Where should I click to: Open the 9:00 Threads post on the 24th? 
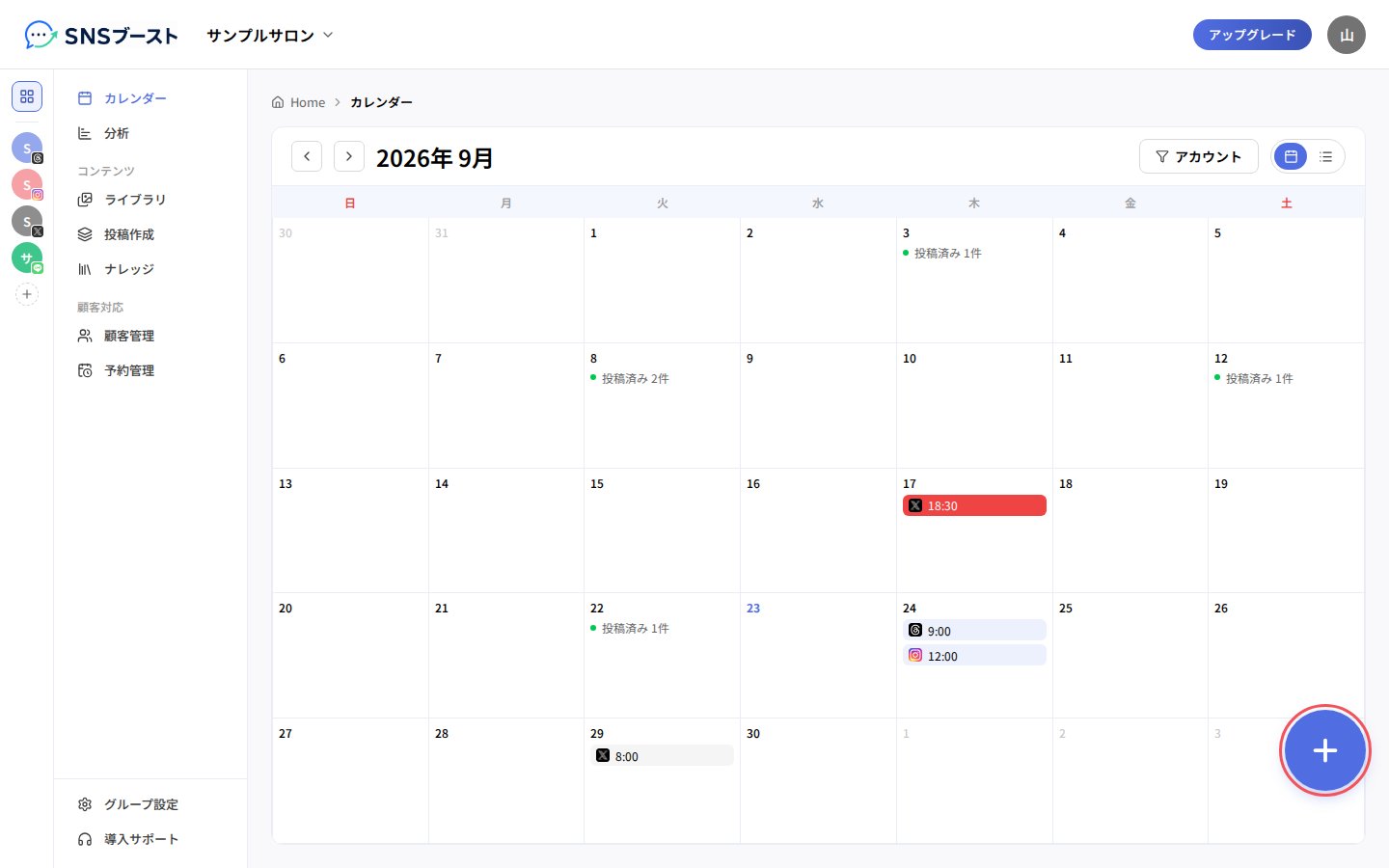(x=974, y=631)
